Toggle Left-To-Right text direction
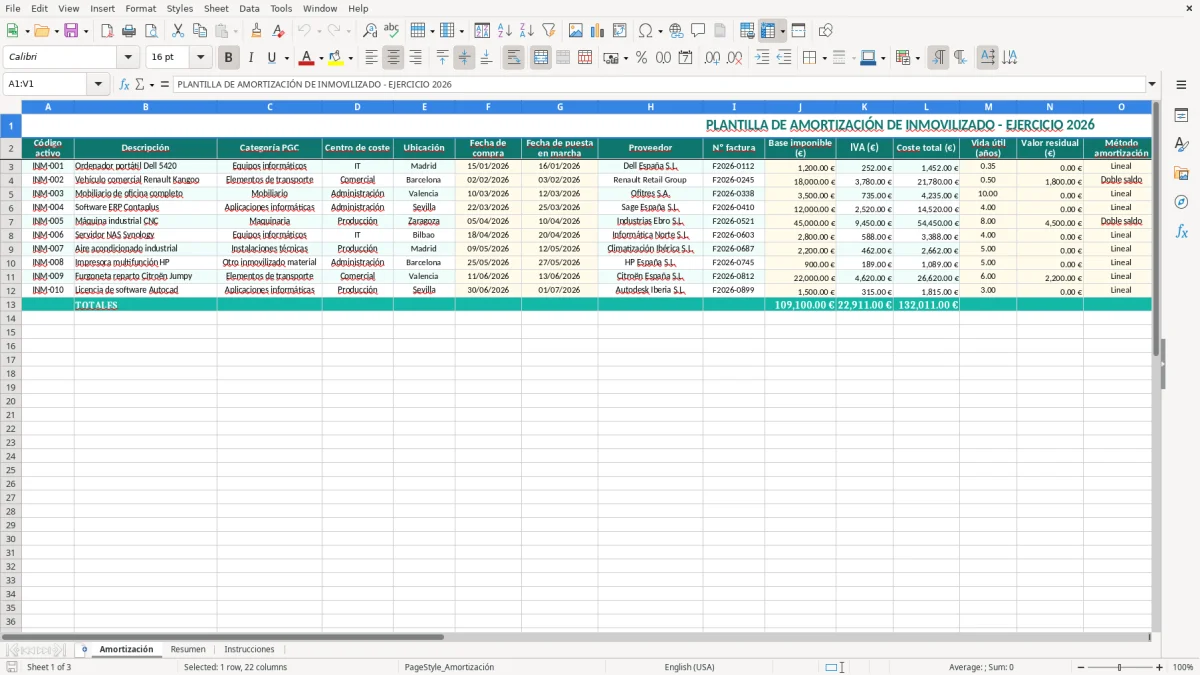Image resolution: width=1200 pixels, height=675 pixels. click(938, 58)
